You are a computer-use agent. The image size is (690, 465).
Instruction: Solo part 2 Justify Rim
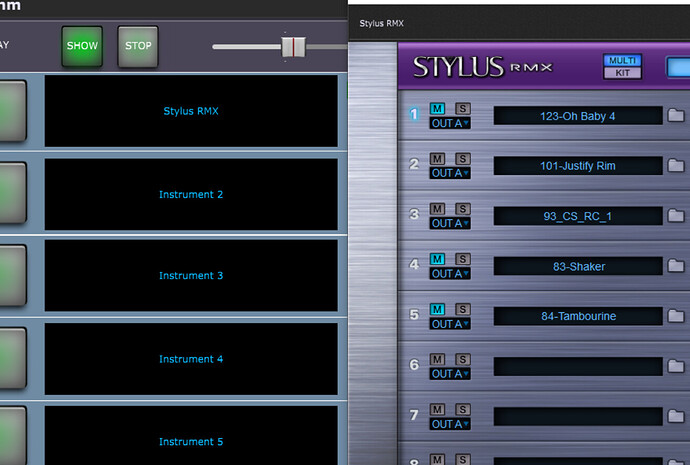click(462, 159)
